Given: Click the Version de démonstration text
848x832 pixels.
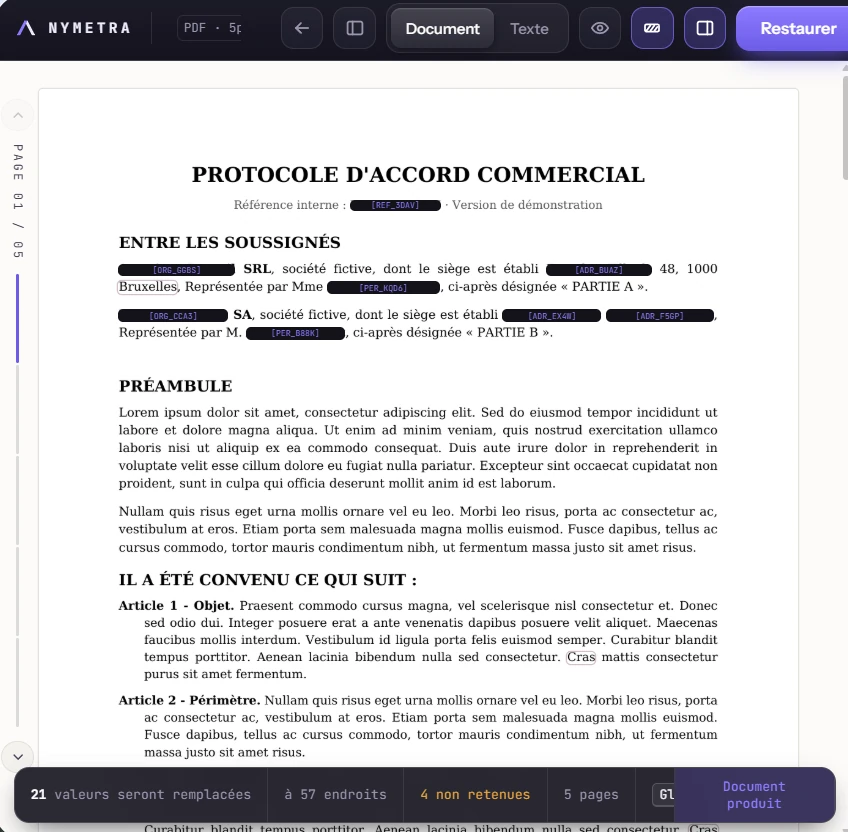Looking at the screenshot, I should pos(527,205).
